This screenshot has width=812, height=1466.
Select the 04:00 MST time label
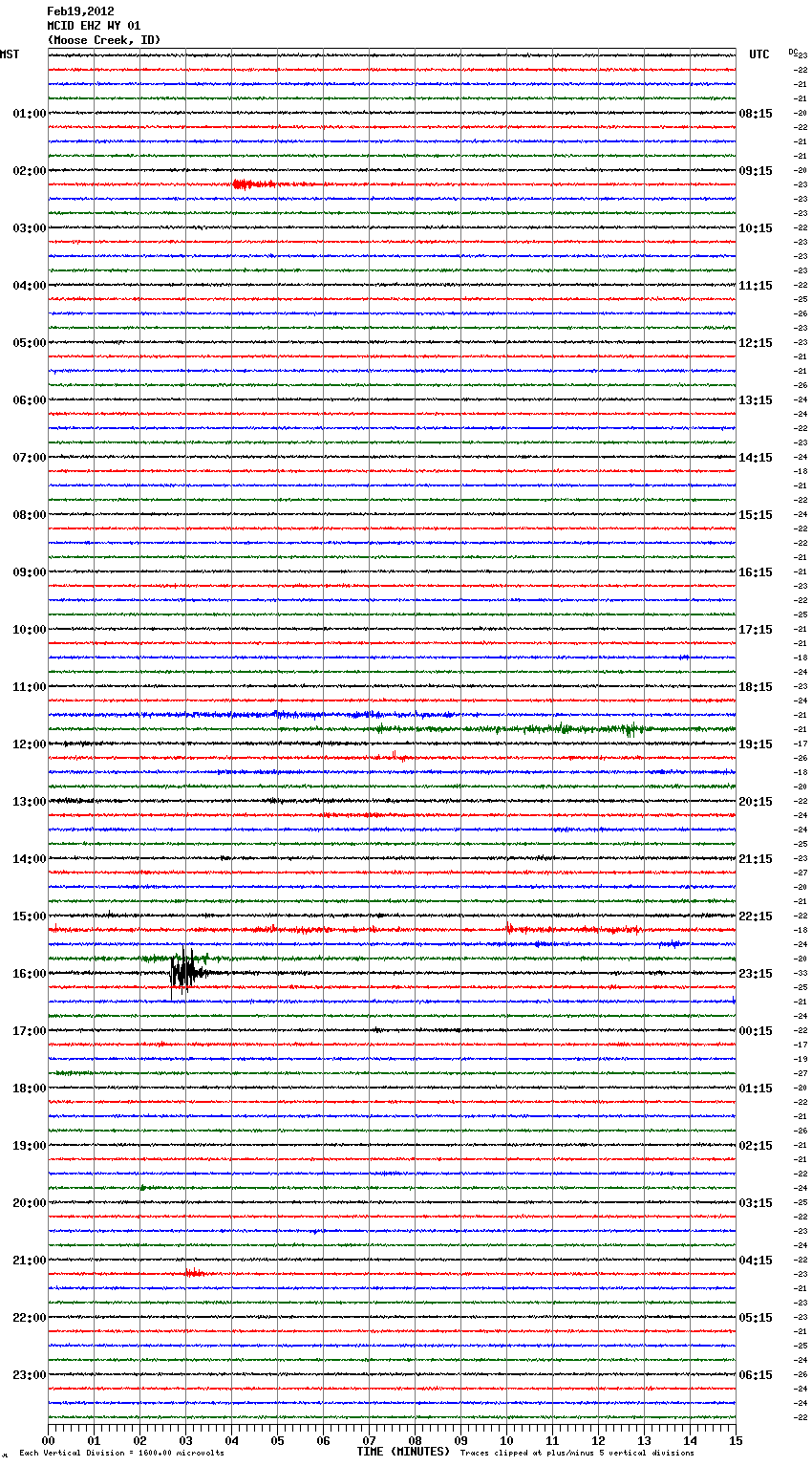tap(30, 286)
